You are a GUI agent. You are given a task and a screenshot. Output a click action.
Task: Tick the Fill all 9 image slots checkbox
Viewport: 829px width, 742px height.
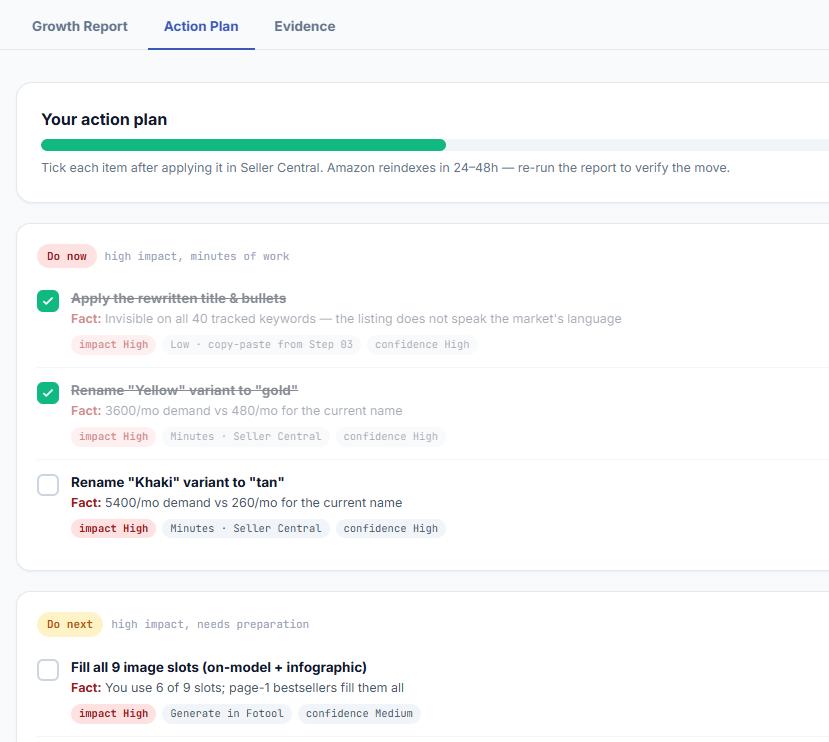click(48, 670)
